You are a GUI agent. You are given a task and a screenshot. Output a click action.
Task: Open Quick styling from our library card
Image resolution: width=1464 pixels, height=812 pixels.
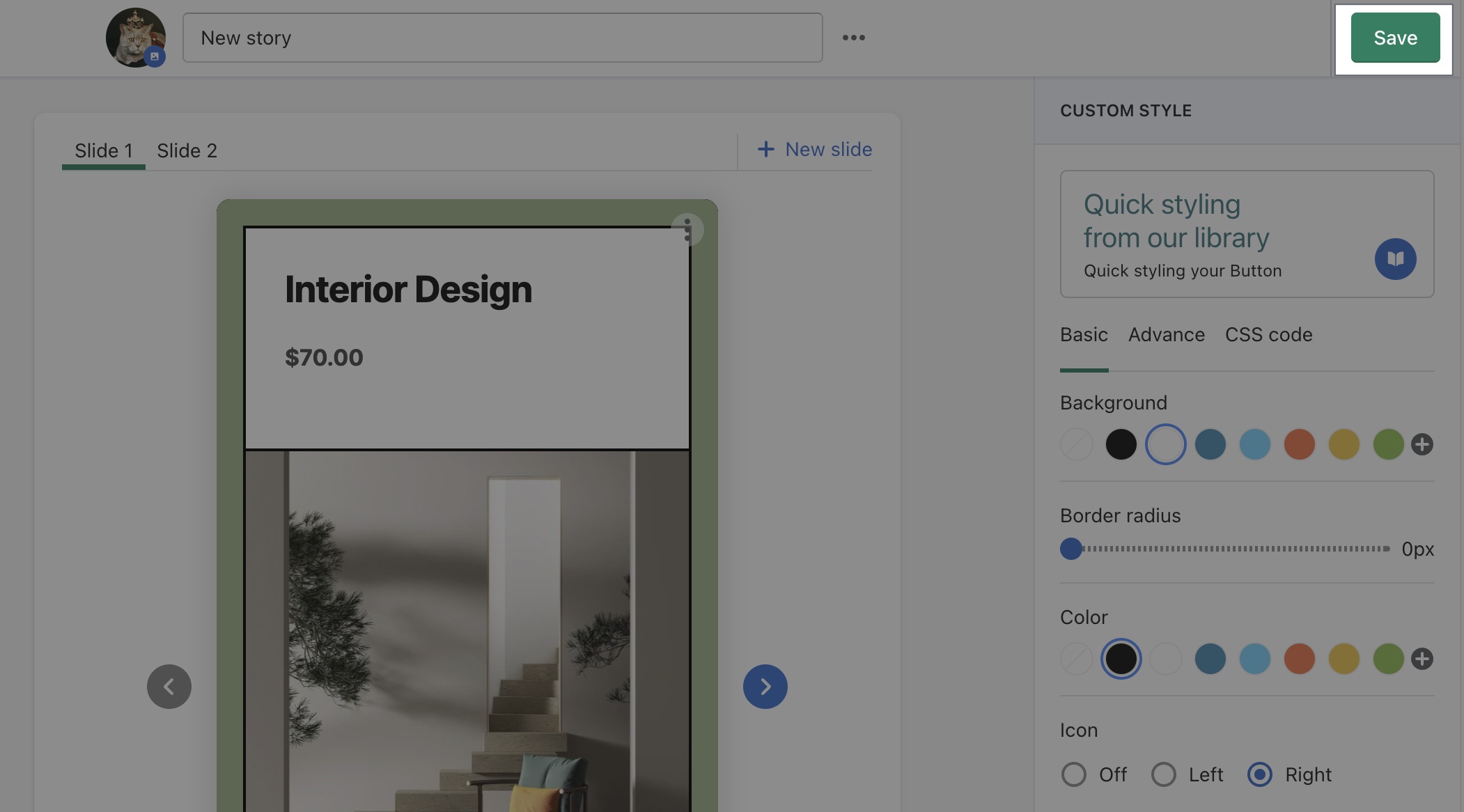[1247, 234]
